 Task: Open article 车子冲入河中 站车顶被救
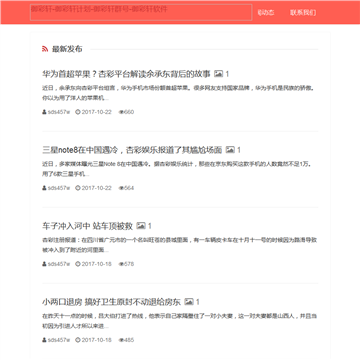87,226
